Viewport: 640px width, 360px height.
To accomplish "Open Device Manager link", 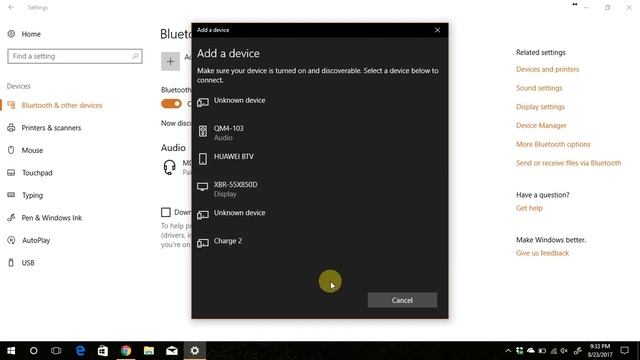I will pos(541,126).
